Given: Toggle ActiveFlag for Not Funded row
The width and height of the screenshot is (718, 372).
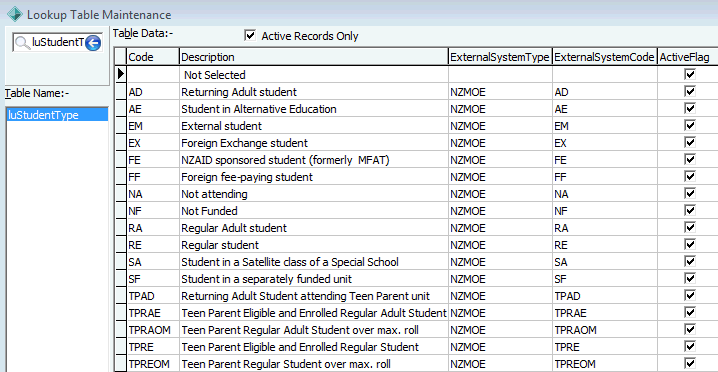Looking at the screenshot, I should (690, 211).
